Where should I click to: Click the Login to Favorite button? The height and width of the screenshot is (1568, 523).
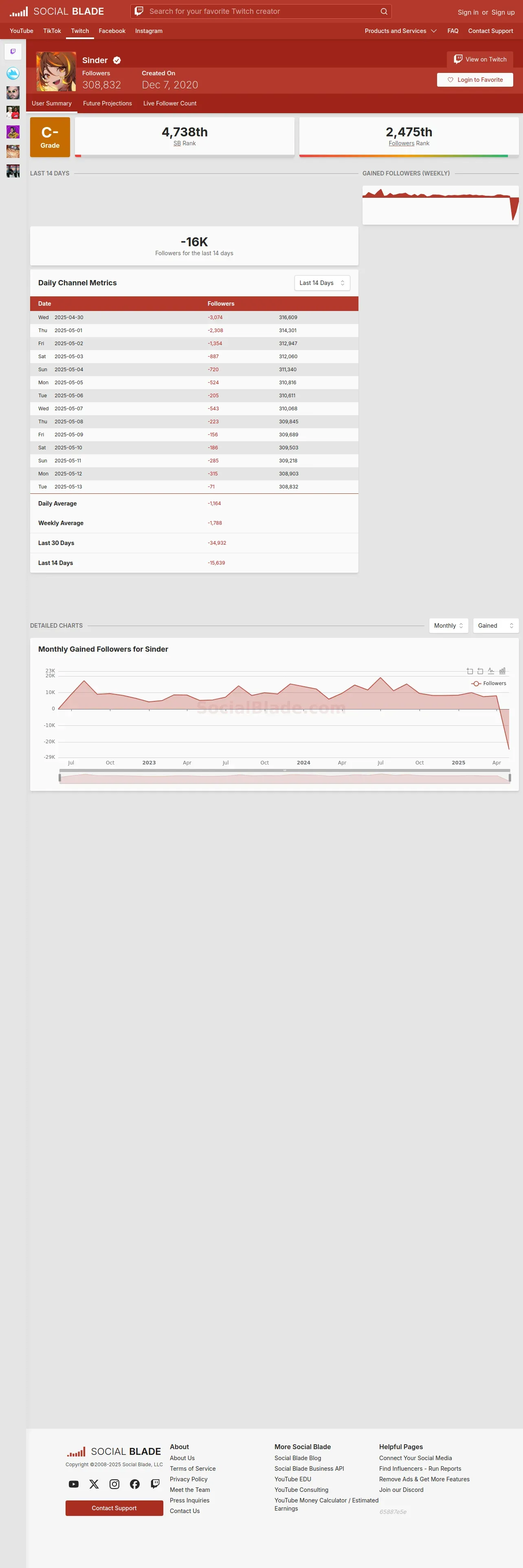coord(475,80)
